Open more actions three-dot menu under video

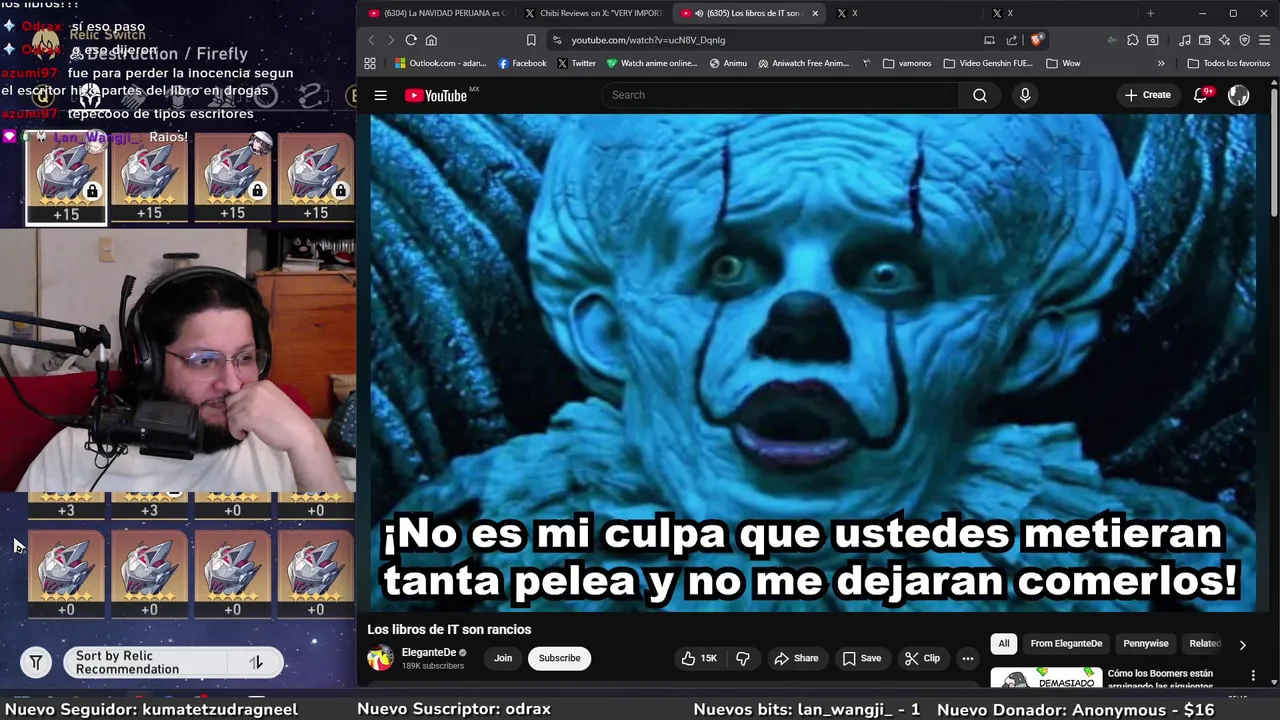[x=967, y=658]
